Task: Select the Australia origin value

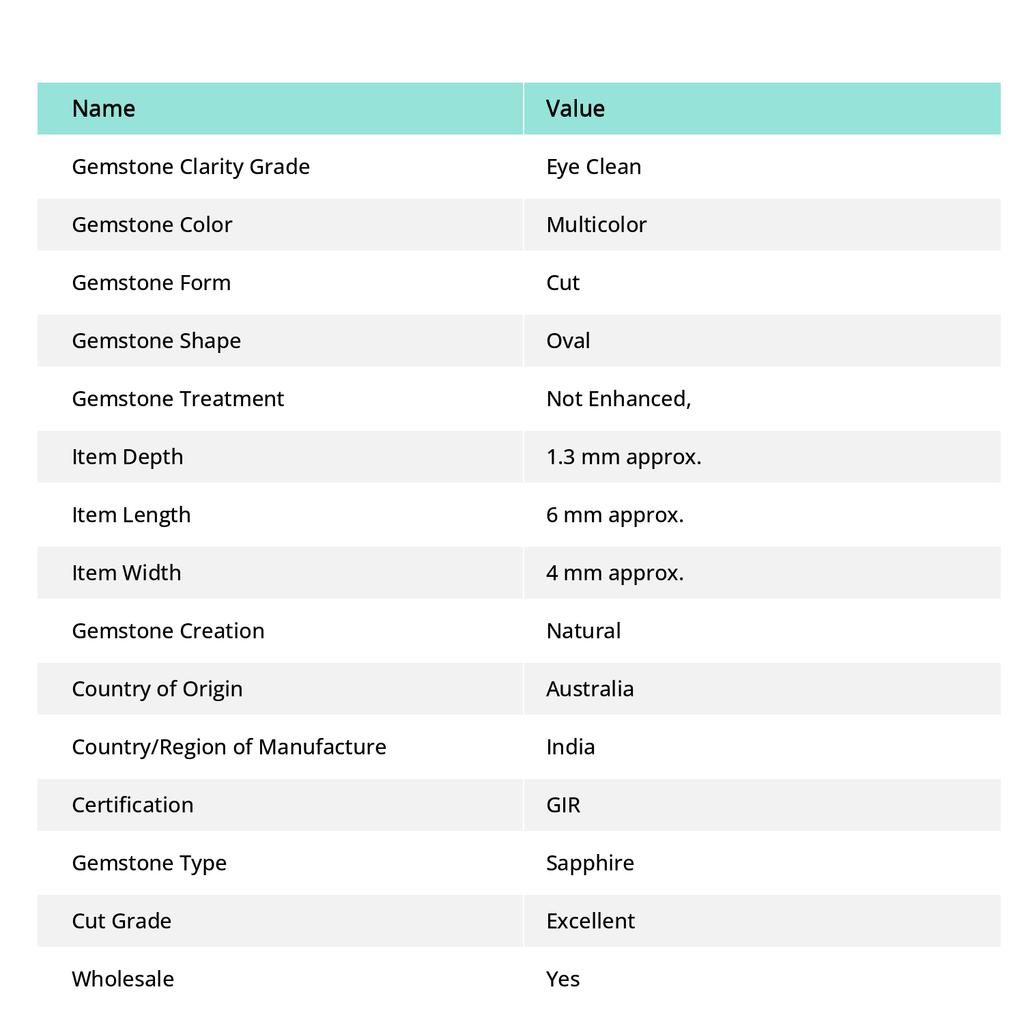Action: click(x=590, y=689)
